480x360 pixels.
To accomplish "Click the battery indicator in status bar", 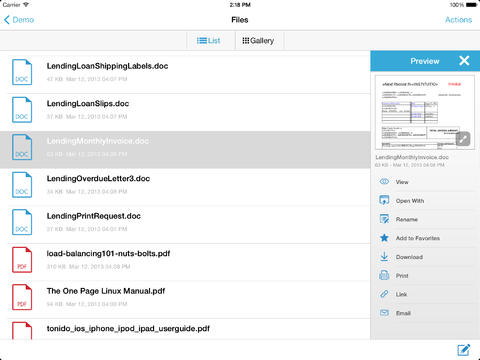I will (472, 5).
